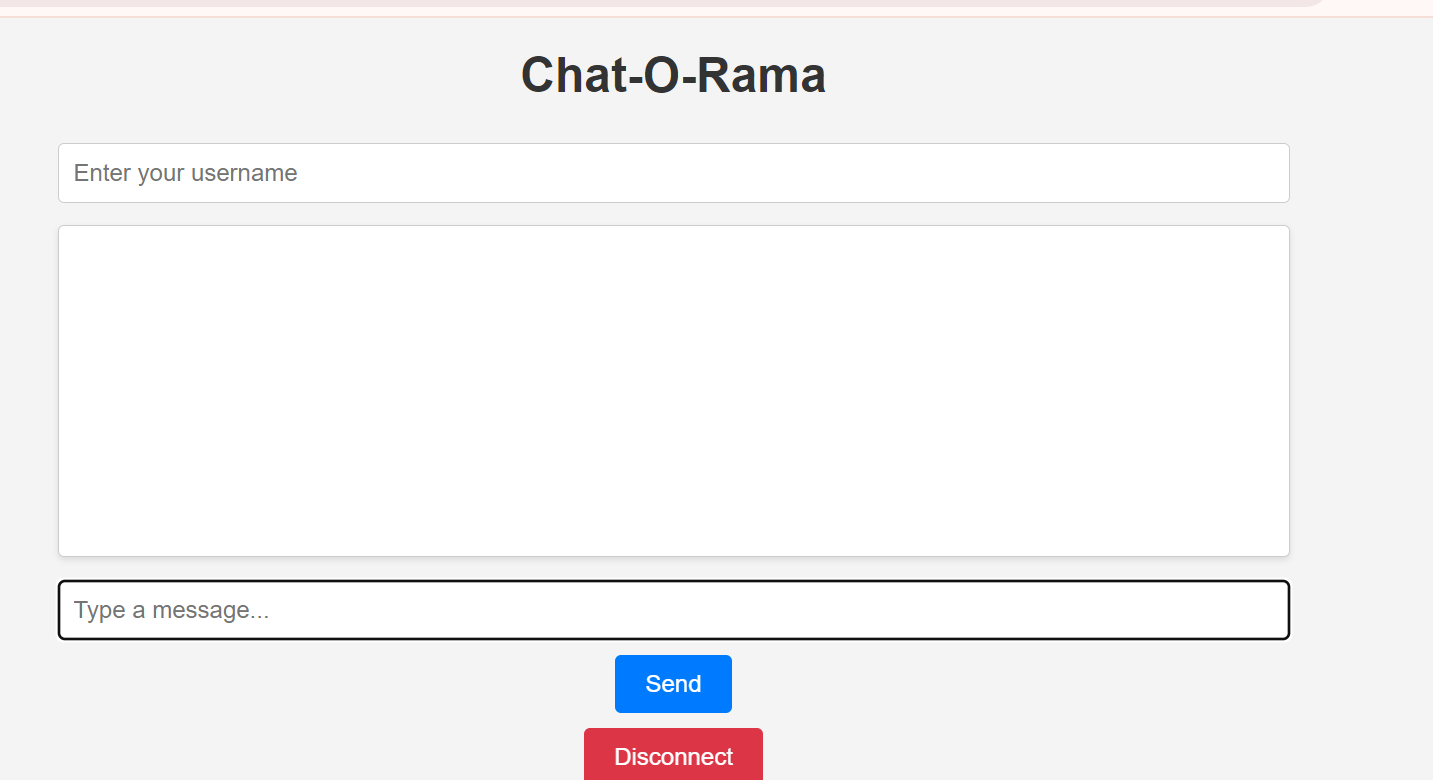
Task: Click the highlighted message input border
Action: coord(673,609)
